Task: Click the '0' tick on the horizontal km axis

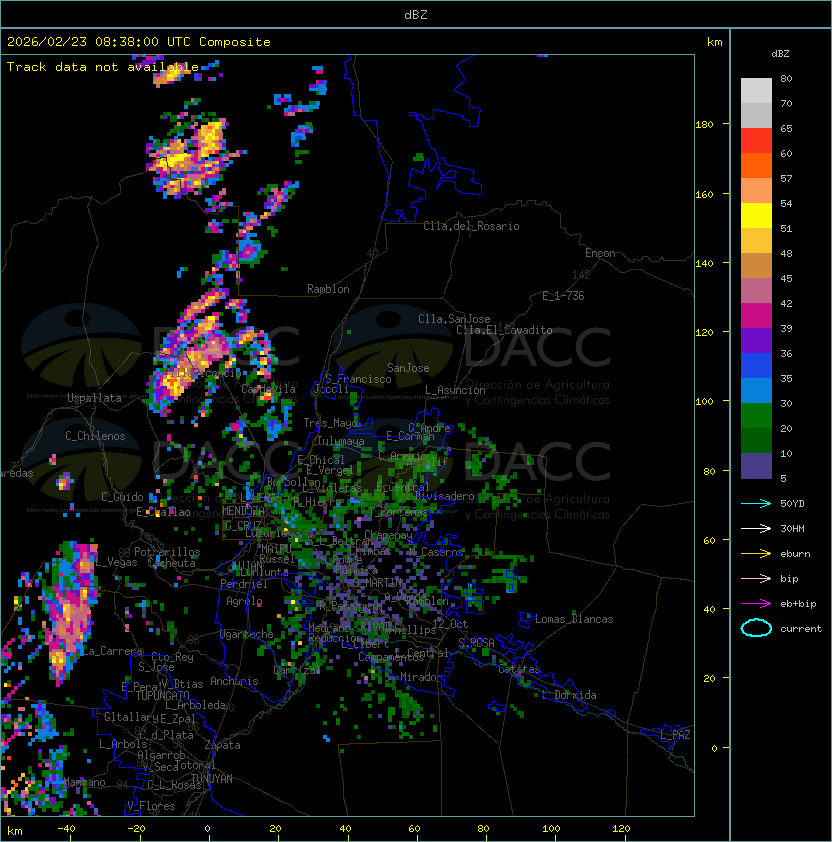Action: (x=207, y=829)
